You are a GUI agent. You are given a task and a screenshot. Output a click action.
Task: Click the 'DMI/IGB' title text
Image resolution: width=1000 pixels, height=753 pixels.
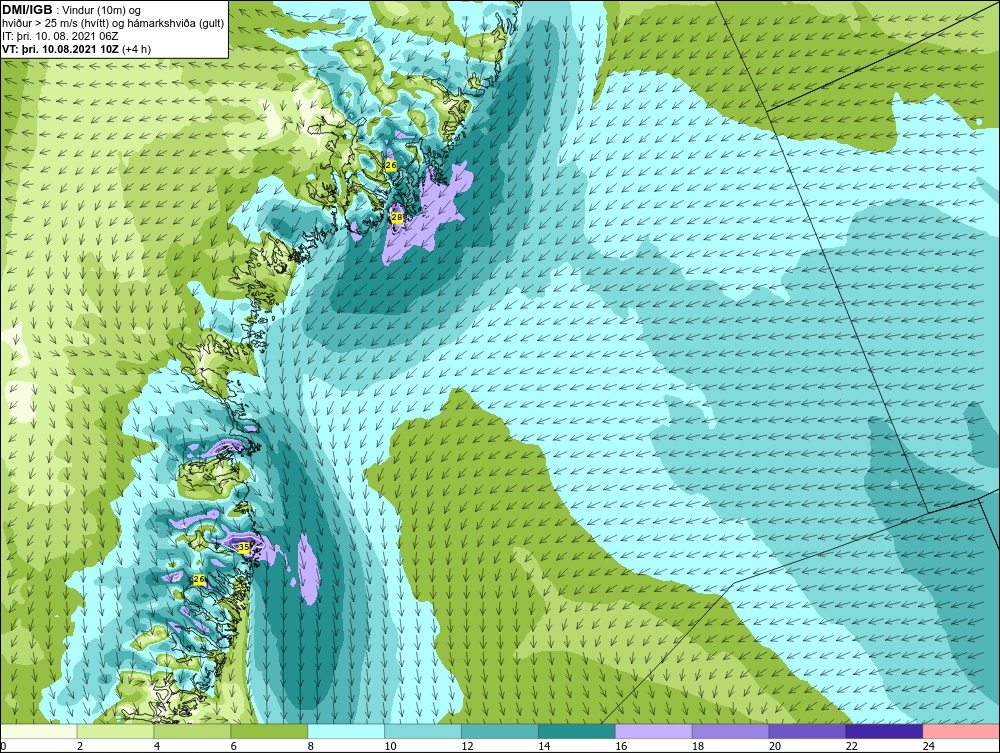(x=27, y=10)
